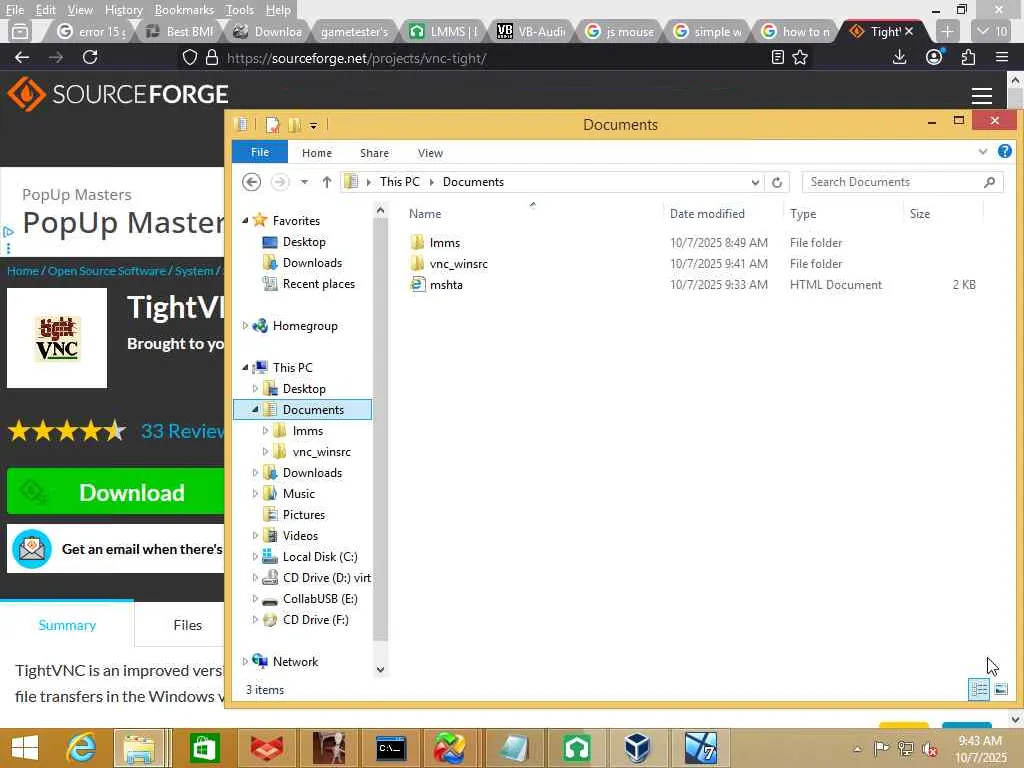
Task: Open the File ribbon tab
Action: [x=259, y=152]
